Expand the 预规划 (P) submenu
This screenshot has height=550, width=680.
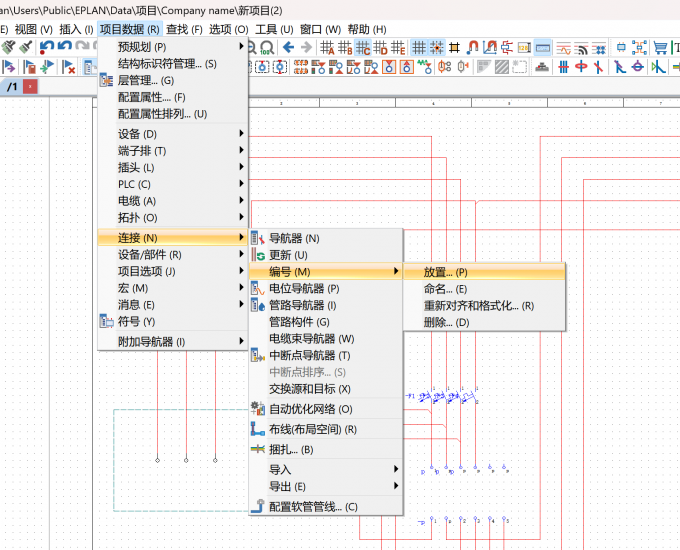pyautogui.click(x=173, y=46)
